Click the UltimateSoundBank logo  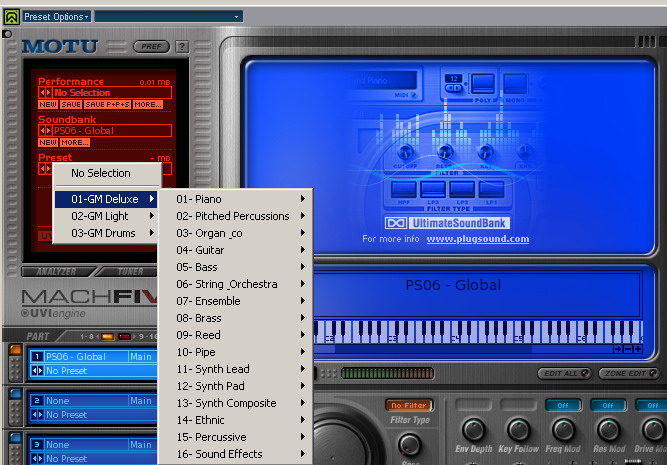click(x=447, y=223)
